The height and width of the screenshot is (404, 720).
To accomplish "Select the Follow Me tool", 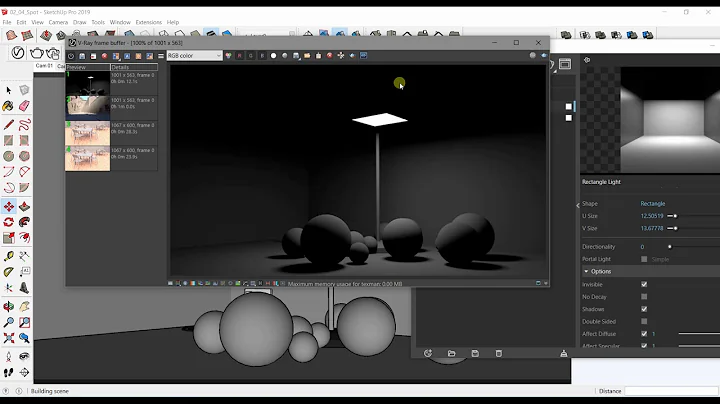I will click(x=24, y=222).
